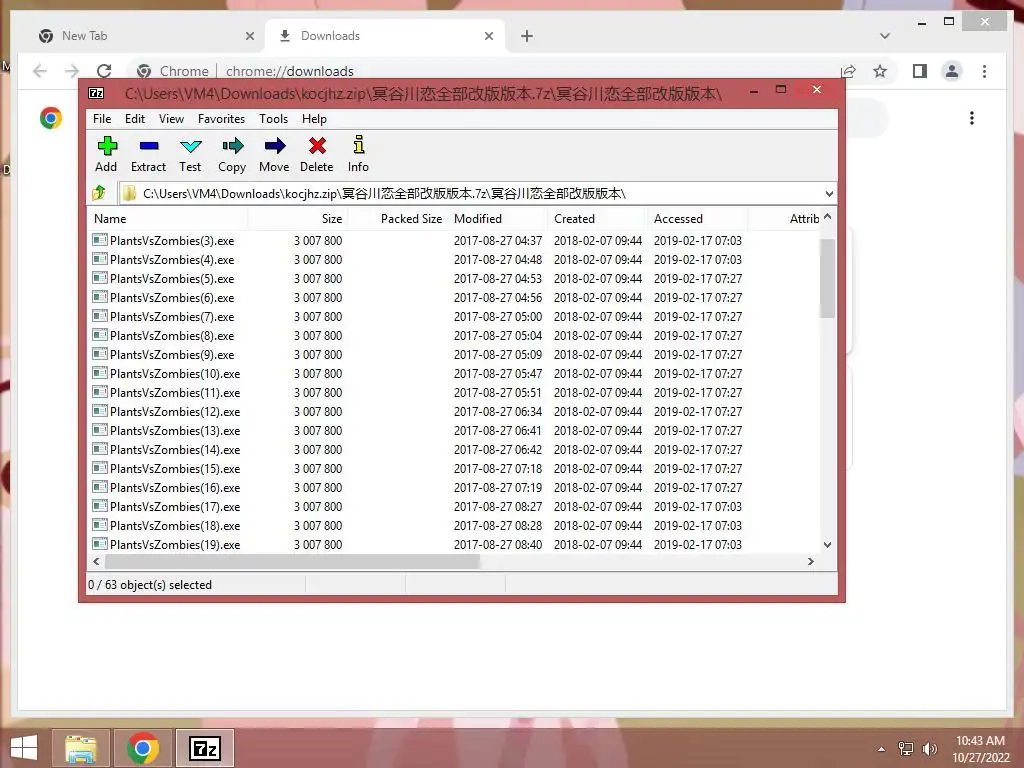Open Chrome profile avatar icon
This screenshot has height=768, width=1024.
click(x=952, y=71)
